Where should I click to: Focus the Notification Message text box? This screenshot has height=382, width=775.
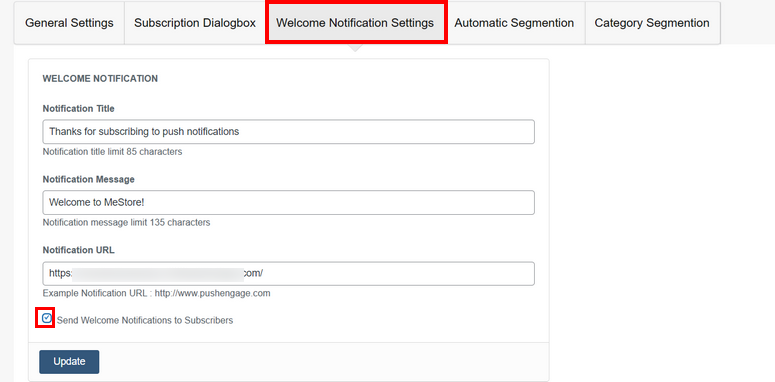pos(289,203)
